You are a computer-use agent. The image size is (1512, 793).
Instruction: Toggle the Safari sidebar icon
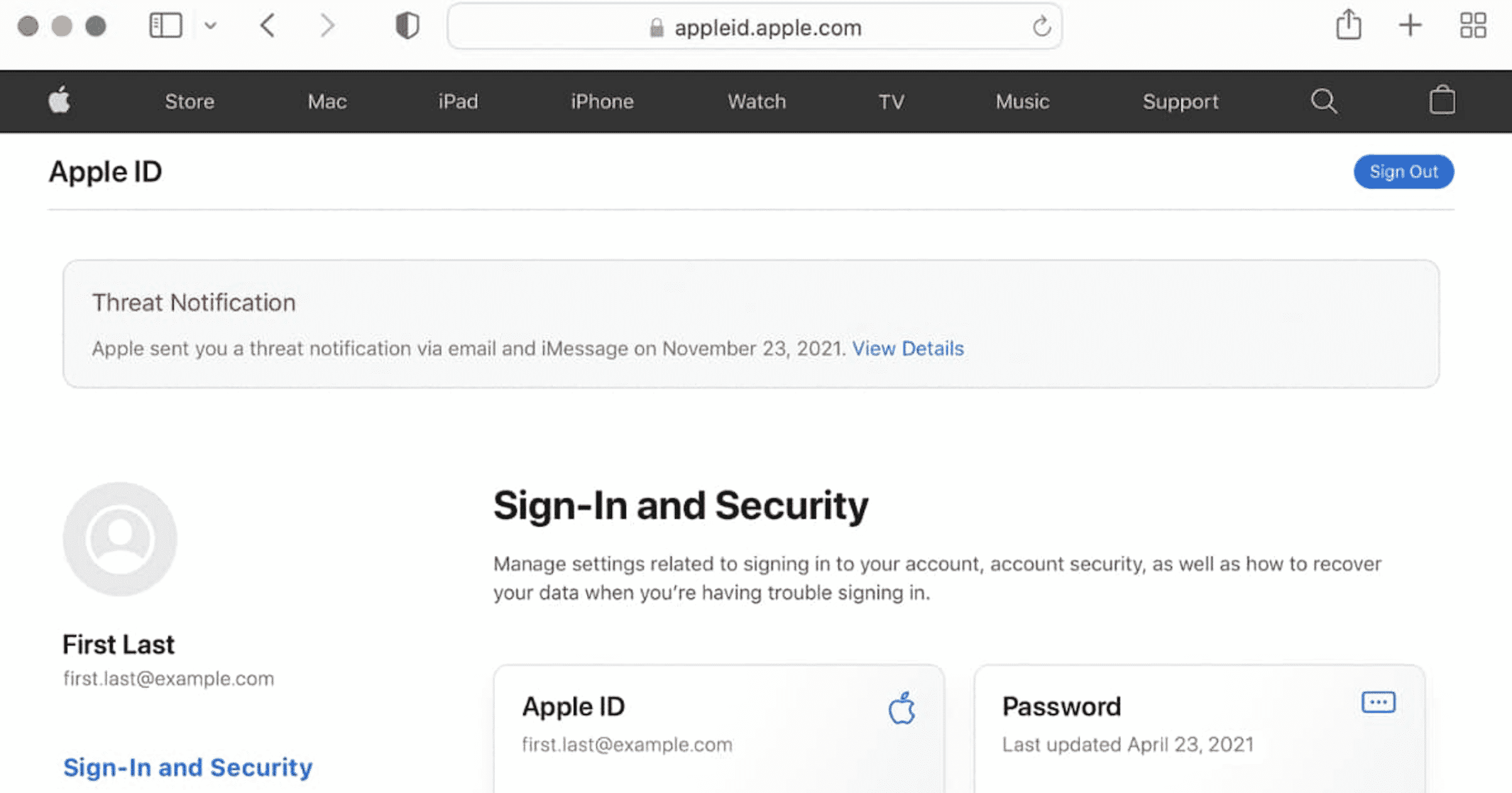point(167,26)
